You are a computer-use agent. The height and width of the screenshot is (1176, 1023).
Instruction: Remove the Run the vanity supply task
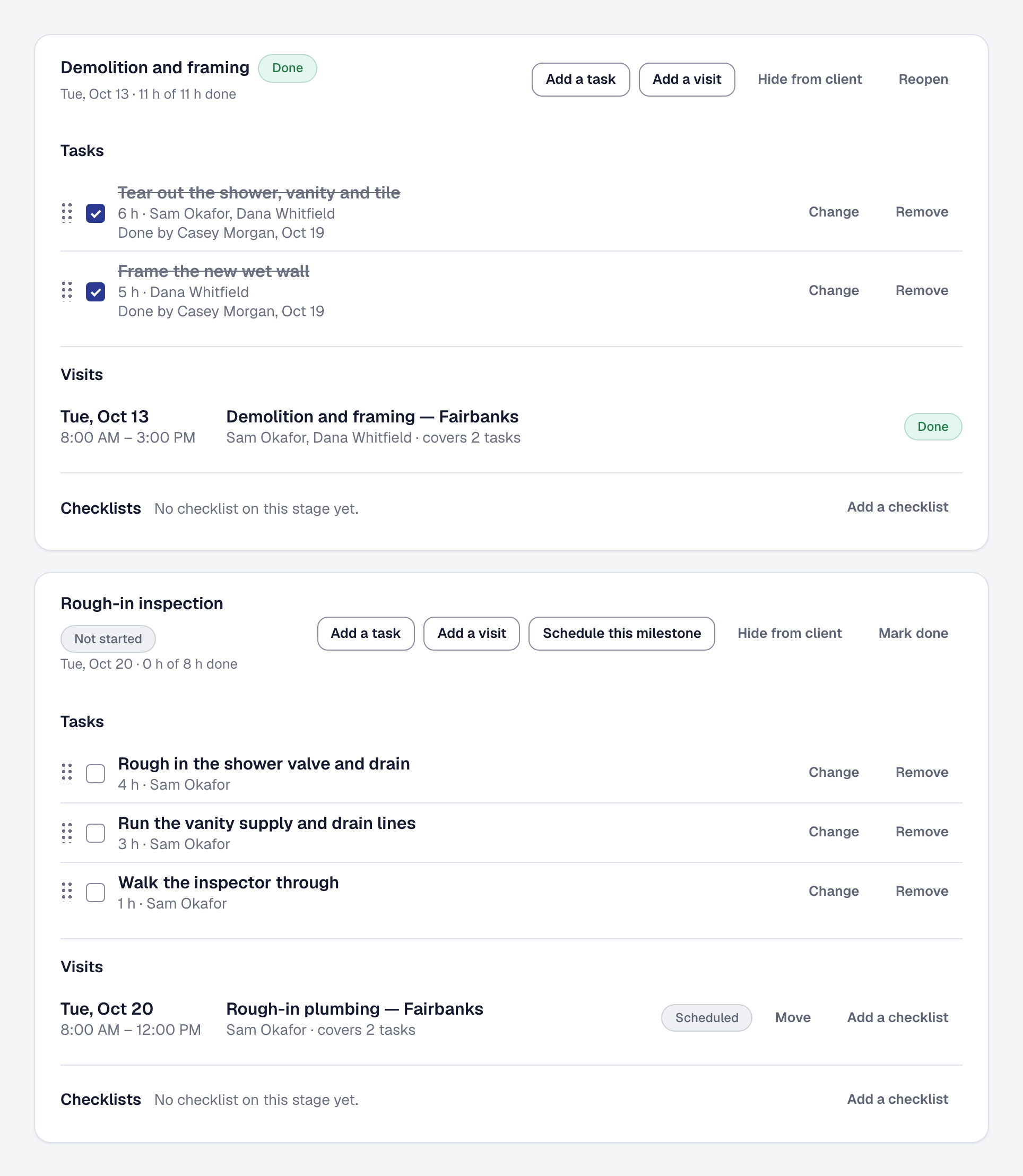(921, 832)
